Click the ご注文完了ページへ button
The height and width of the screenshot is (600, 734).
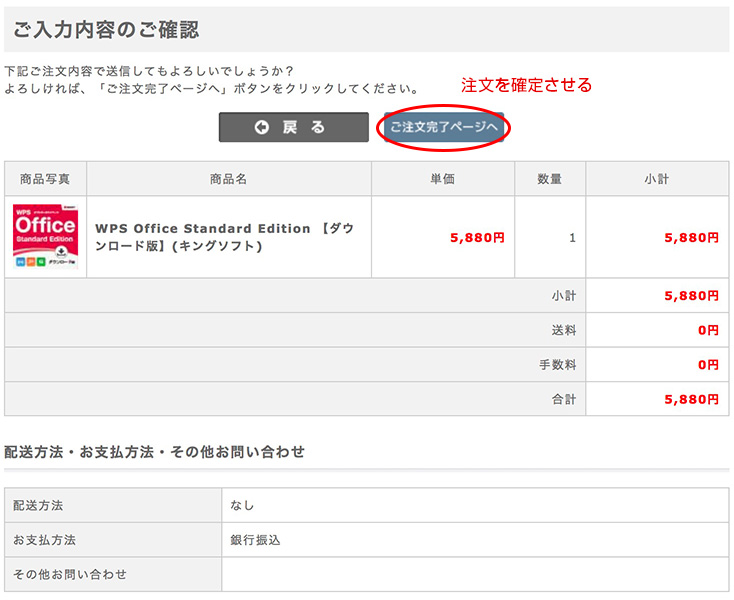coord(443,127)
